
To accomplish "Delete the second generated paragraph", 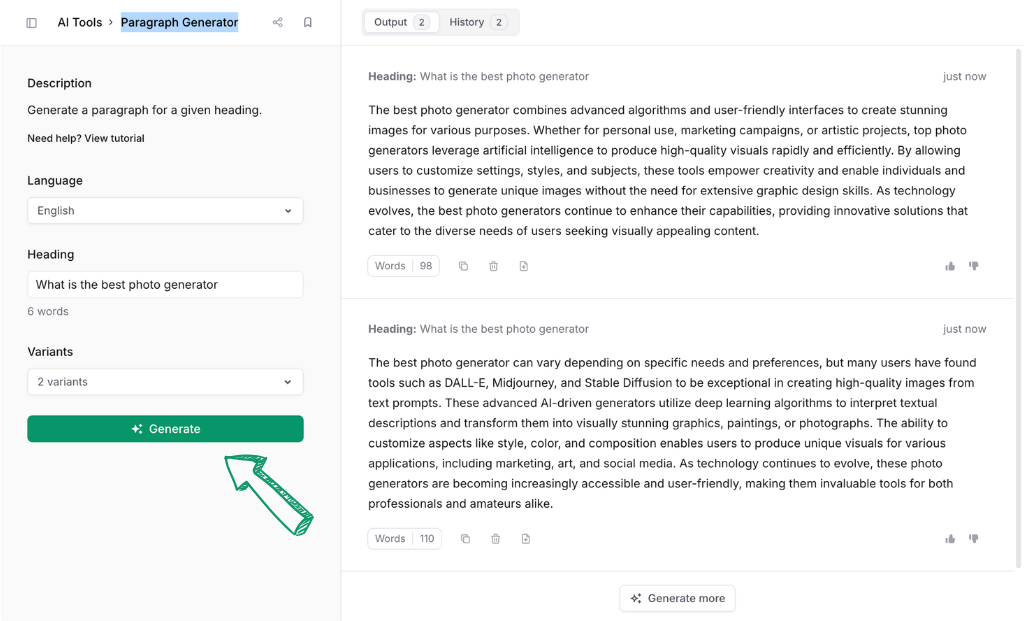I will point(496,539).
